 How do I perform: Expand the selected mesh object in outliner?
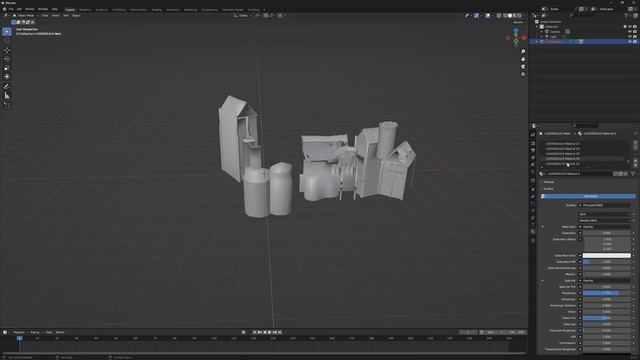tap(537, 42)
